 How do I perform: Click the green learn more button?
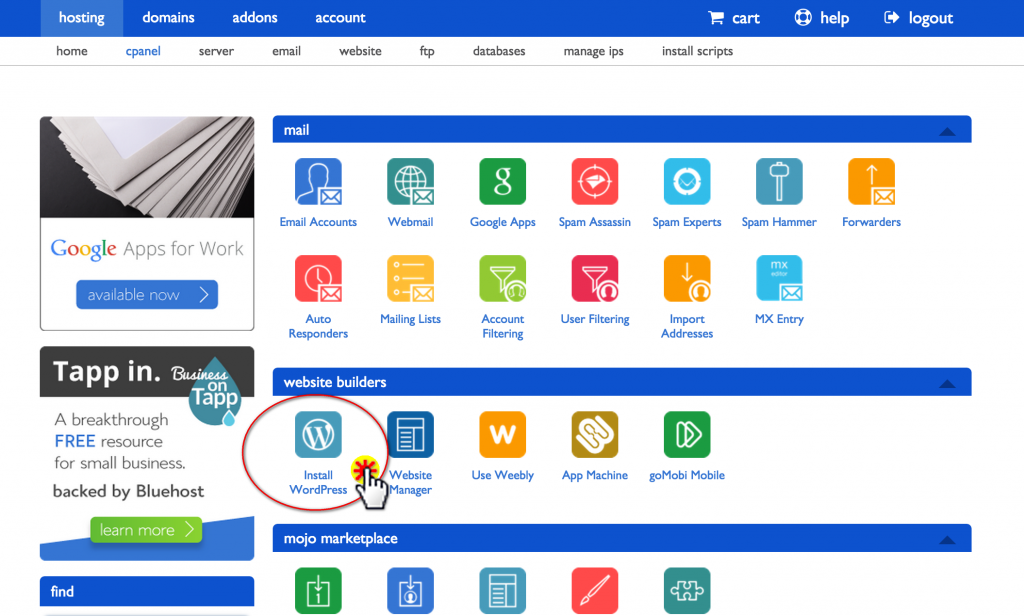click(146, 530)
